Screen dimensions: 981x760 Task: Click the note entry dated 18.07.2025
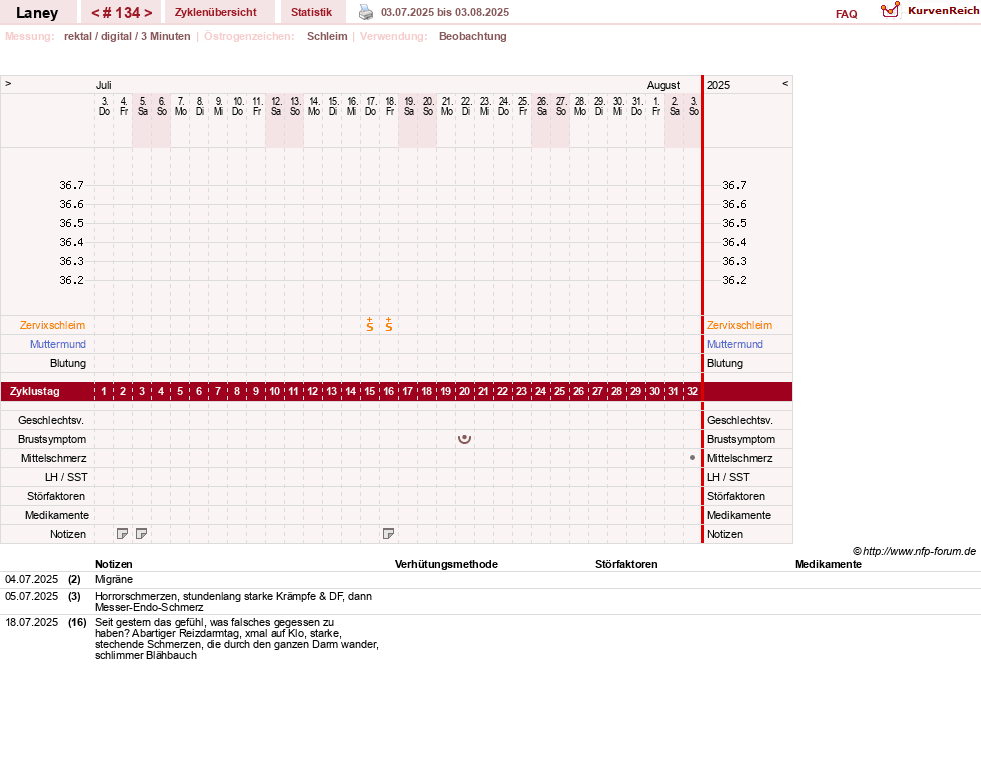point(490,639)
